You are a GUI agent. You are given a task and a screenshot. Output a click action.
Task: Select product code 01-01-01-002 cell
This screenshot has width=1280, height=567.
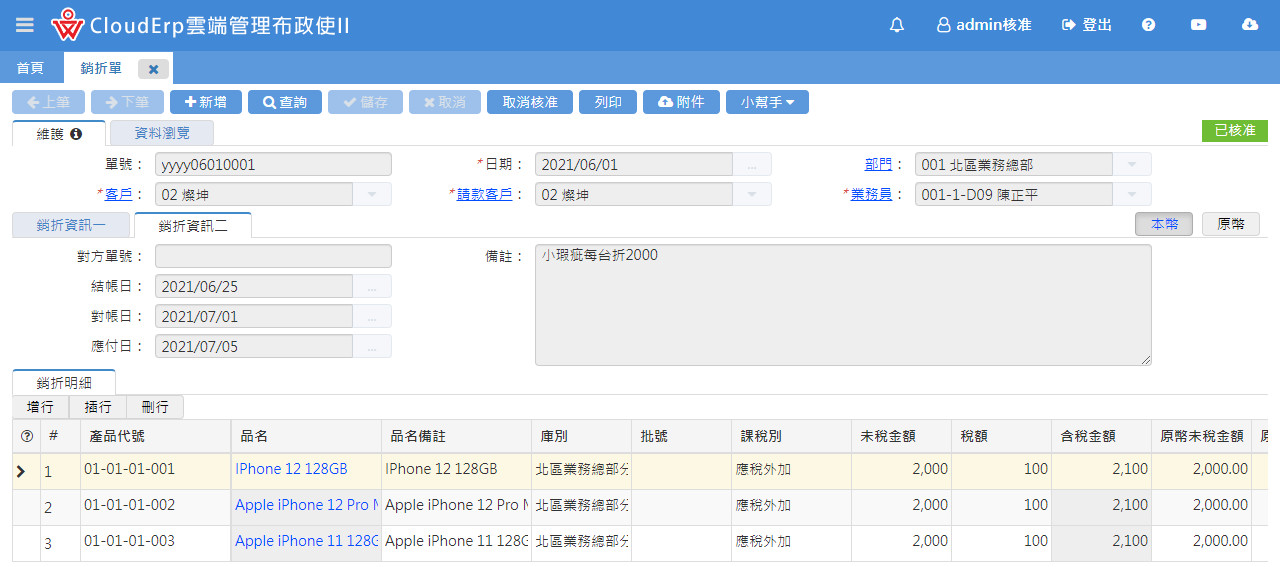[x=155, y=506]
